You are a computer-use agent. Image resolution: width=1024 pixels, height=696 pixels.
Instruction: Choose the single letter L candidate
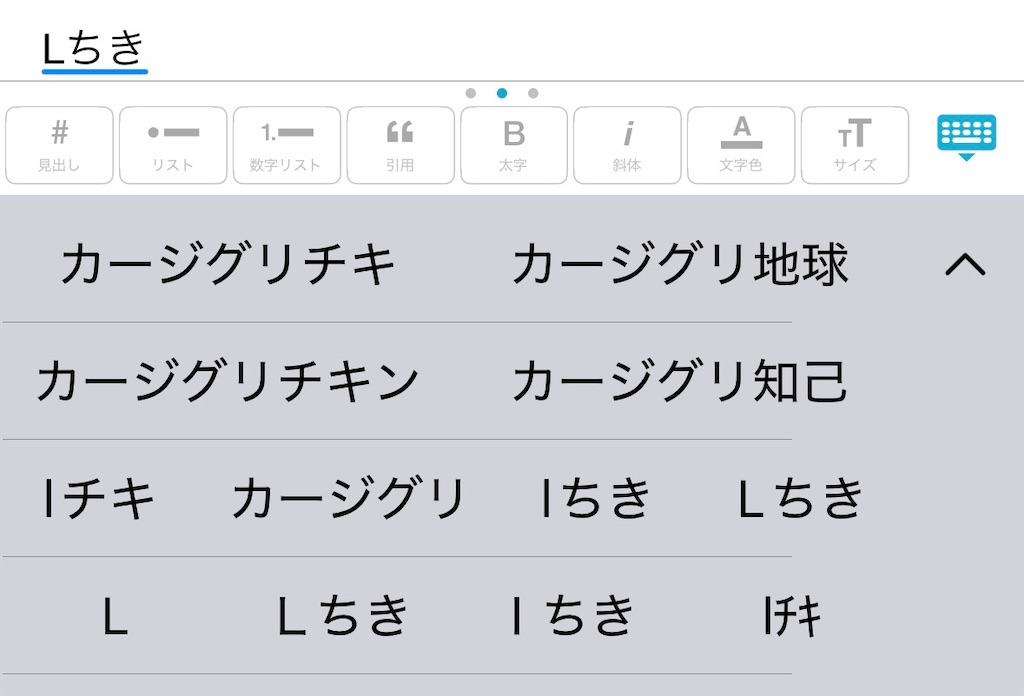[x=115, y=616]
